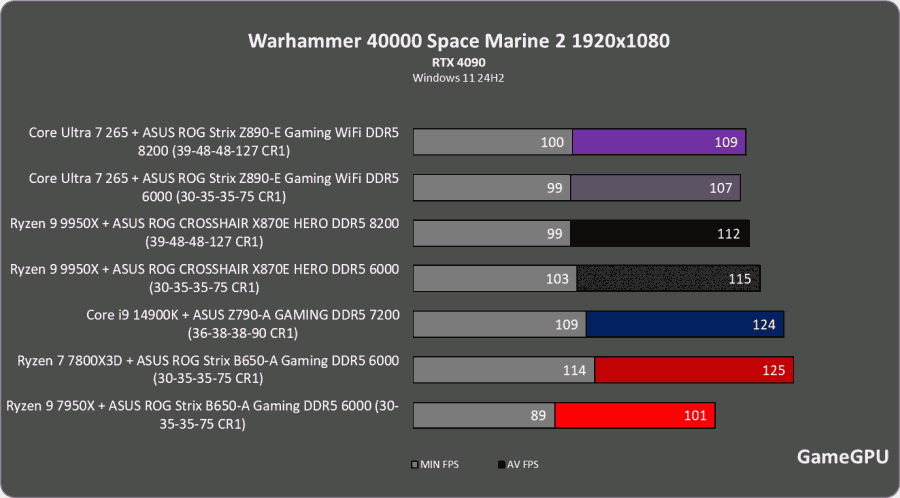
Task: Click the bright red bar showing 101 FPS
Action: coord(635,415)
